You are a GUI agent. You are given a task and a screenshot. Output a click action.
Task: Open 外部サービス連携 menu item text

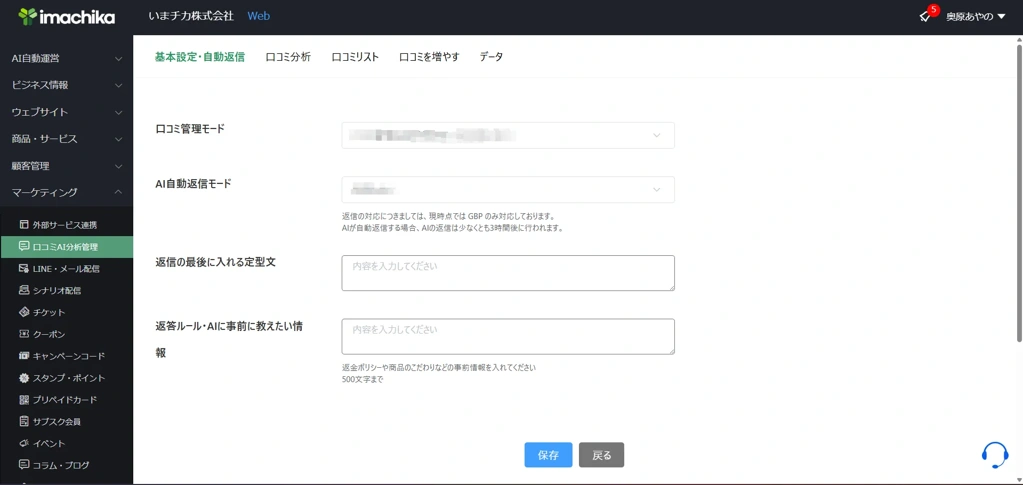[65, 225]
